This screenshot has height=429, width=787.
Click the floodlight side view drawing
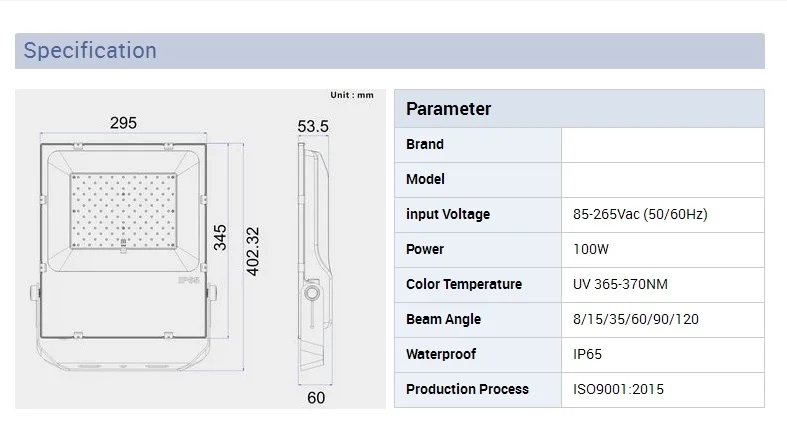pos(315,257)
